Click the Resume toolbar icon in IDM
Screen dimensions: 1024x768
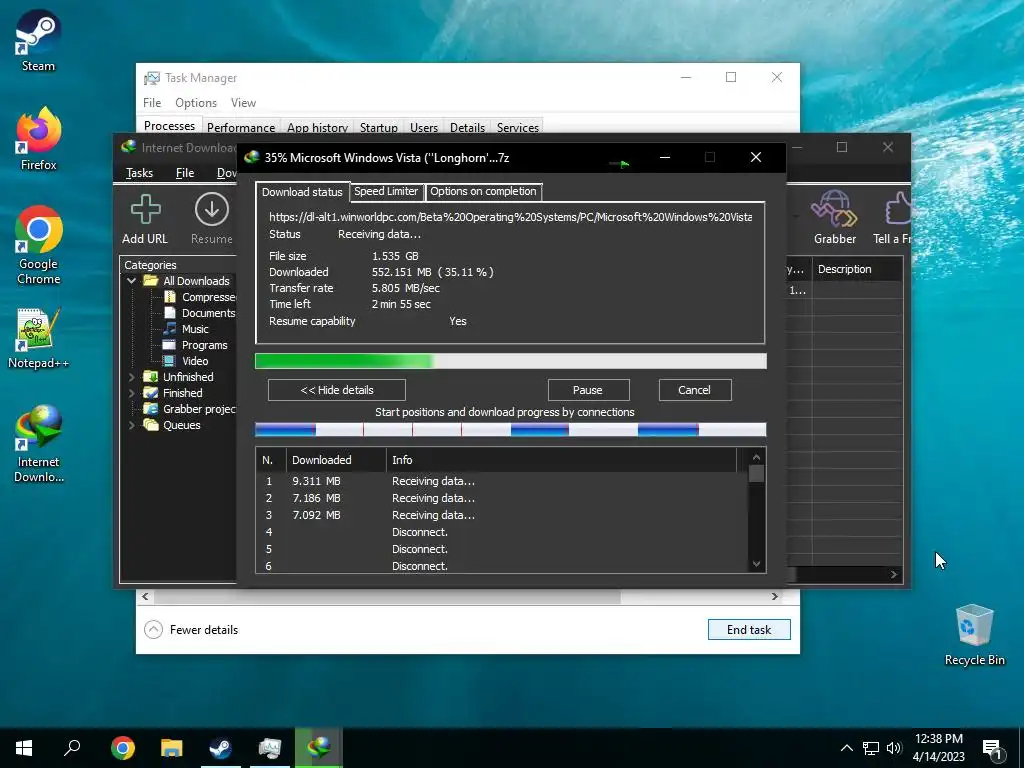pyautogui.click(x=212, y=219)
